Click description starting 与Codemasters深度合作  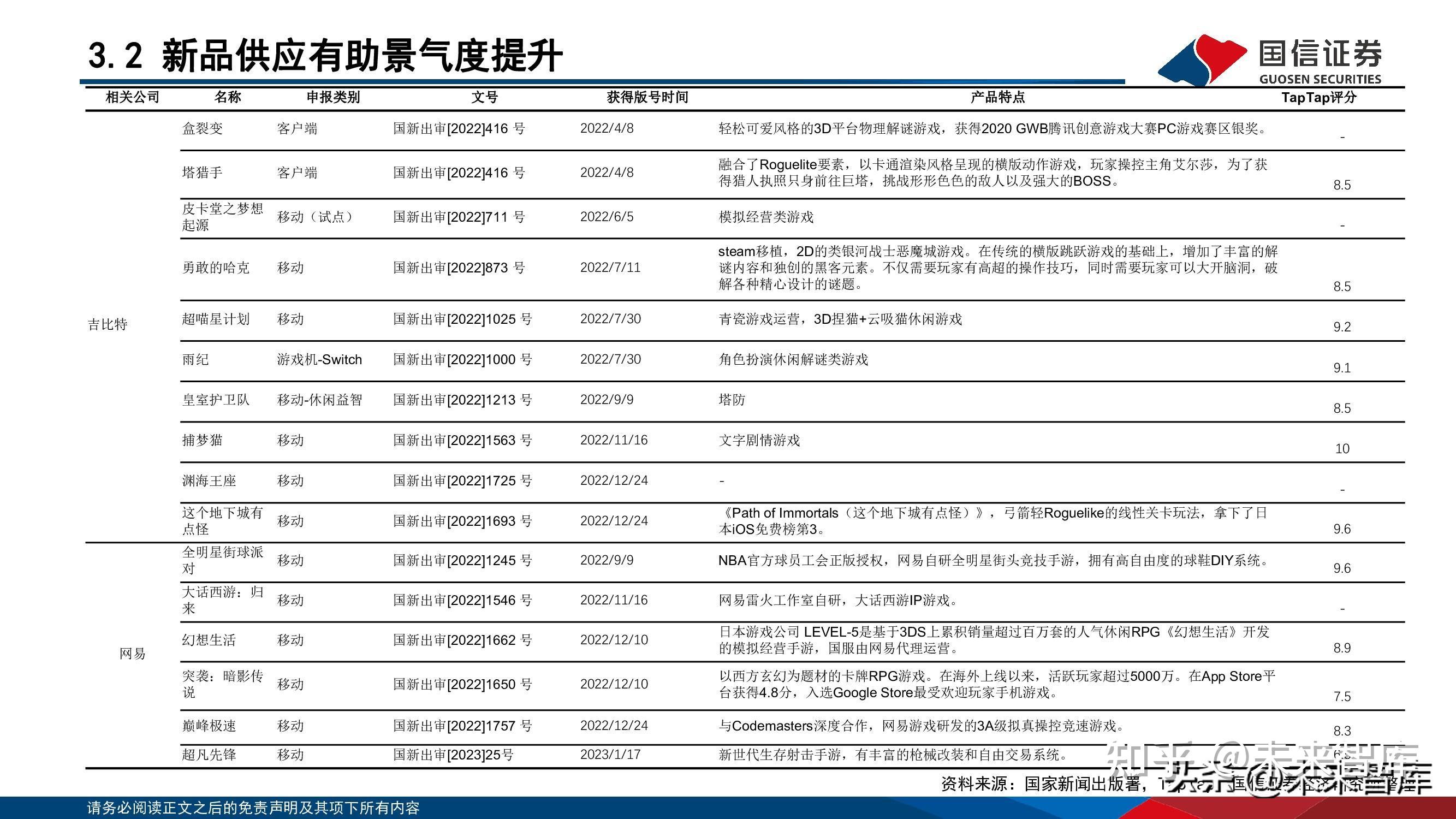pos(922,726)
